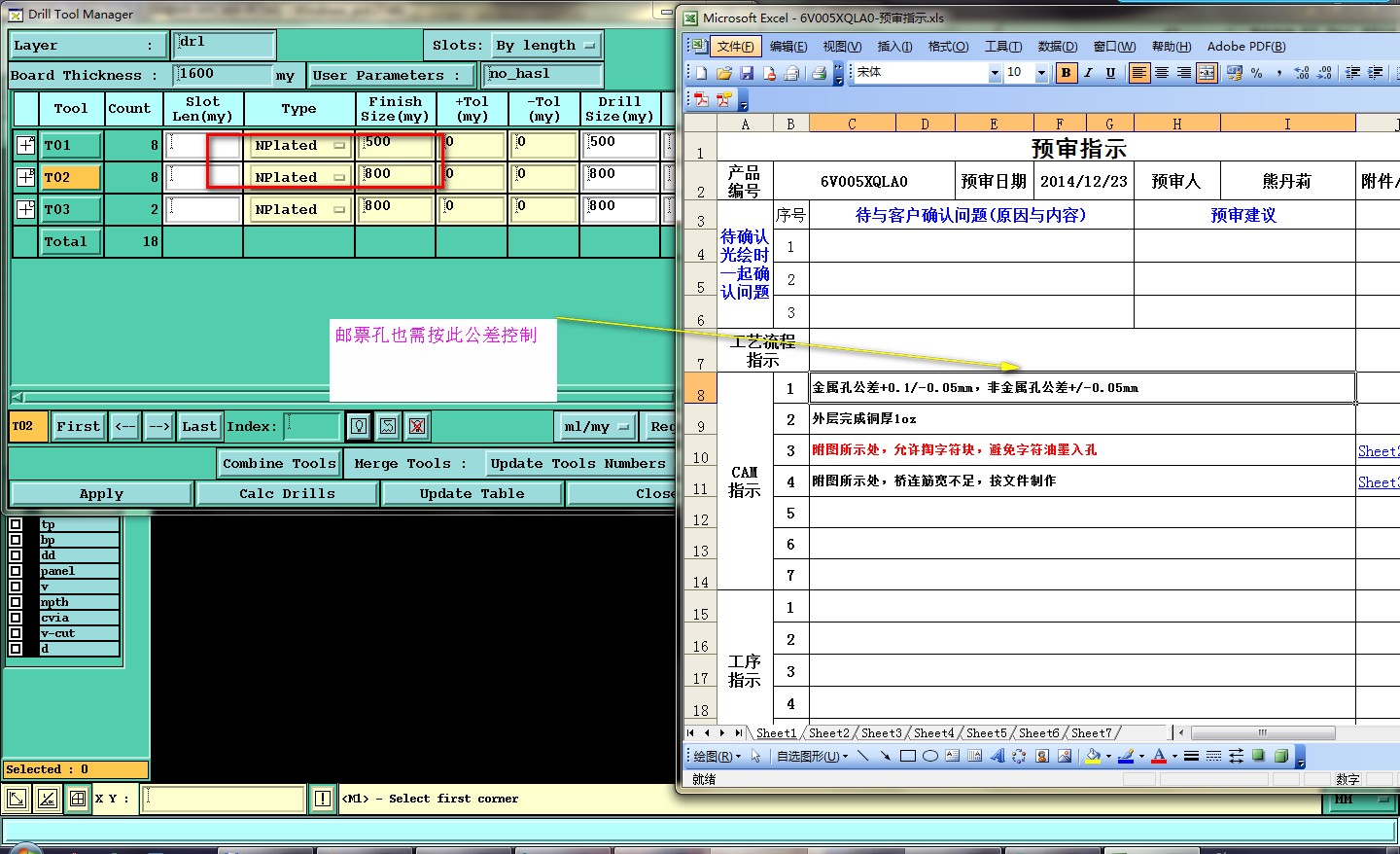Click Convert to Adobe PDF icon
The image size is (1400, 854).
click(x=701, y=99)
